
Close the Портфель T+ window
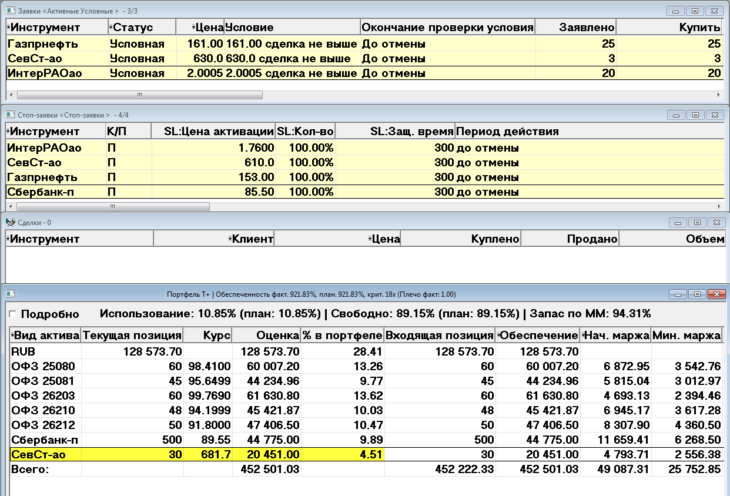tap(716, 294)
